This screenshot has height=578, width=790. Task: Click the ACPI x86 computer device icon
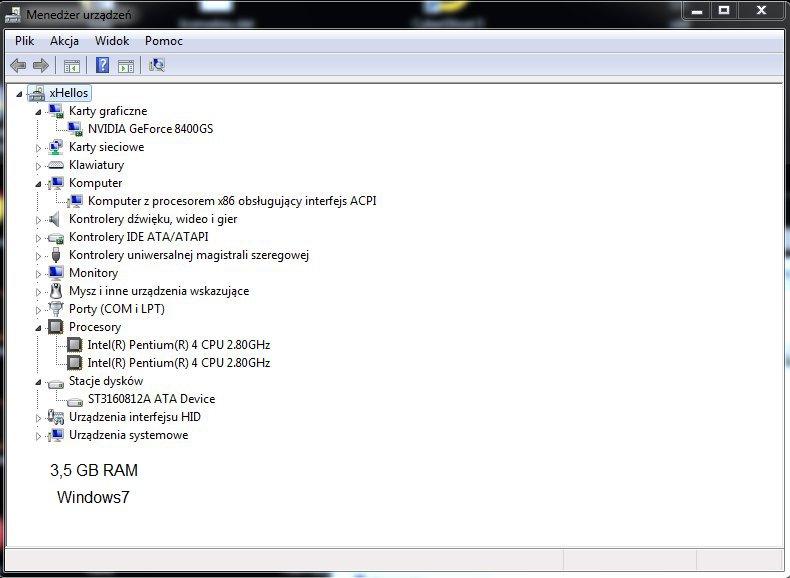pyautogui.click(x=75, y=202)
